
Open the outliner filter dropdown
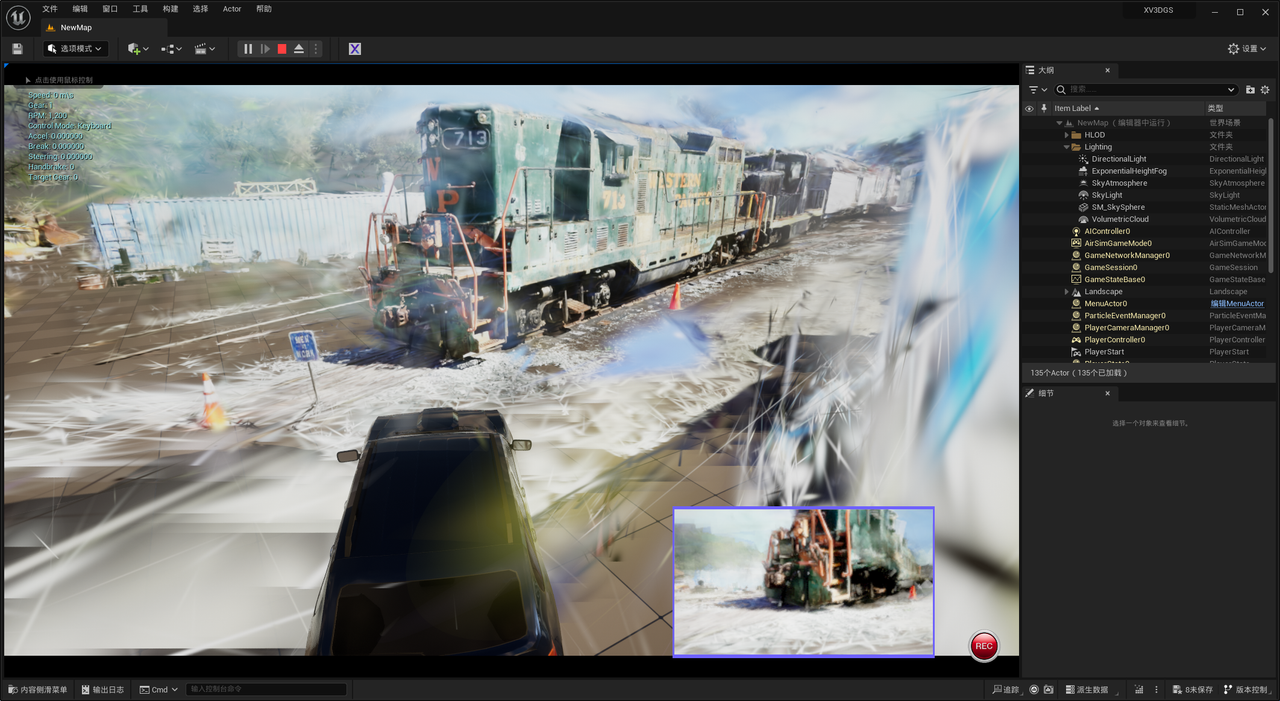(1036, 90)
